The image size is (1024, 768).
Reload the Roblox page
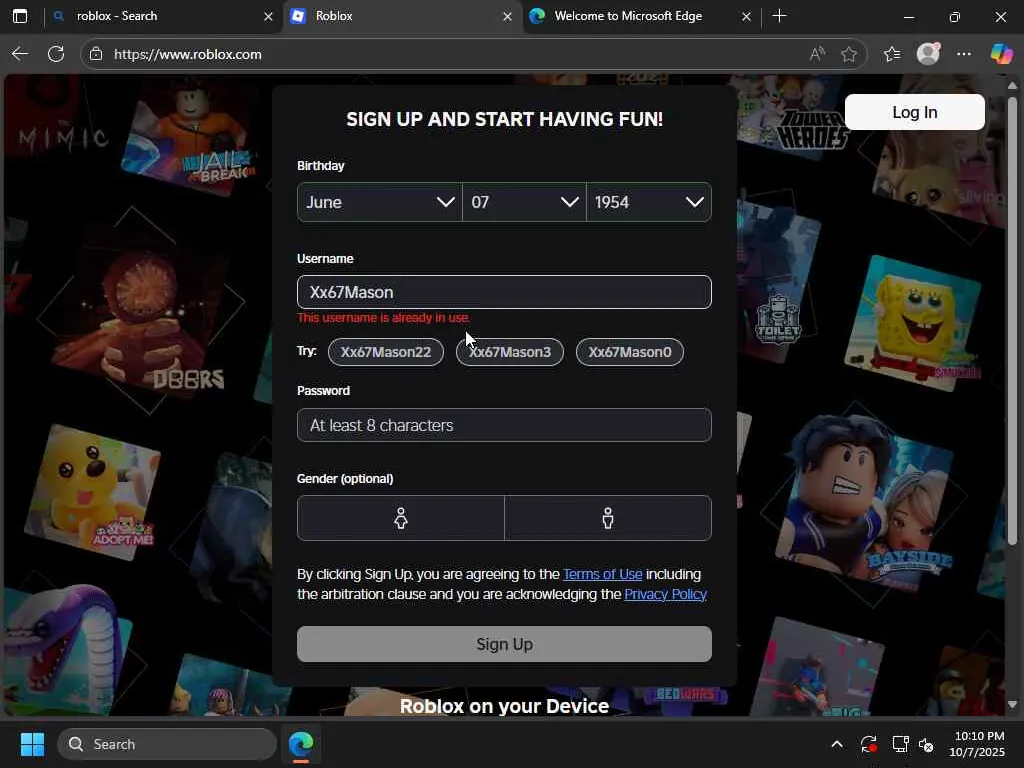(56, 54)
